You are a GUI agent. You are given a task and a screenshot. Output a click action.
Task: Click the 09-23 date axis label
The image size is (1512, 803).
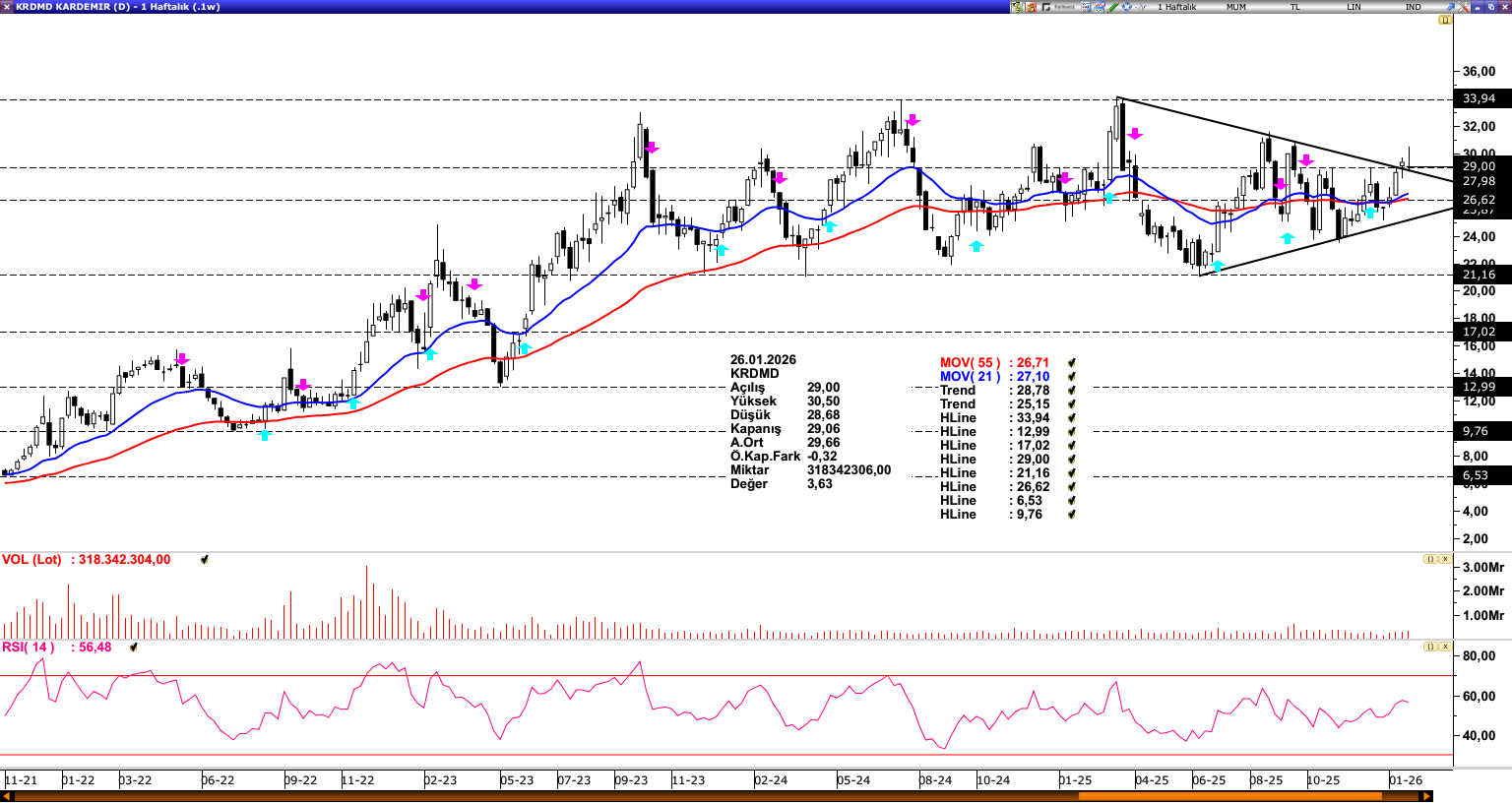(x=632, y=780)
